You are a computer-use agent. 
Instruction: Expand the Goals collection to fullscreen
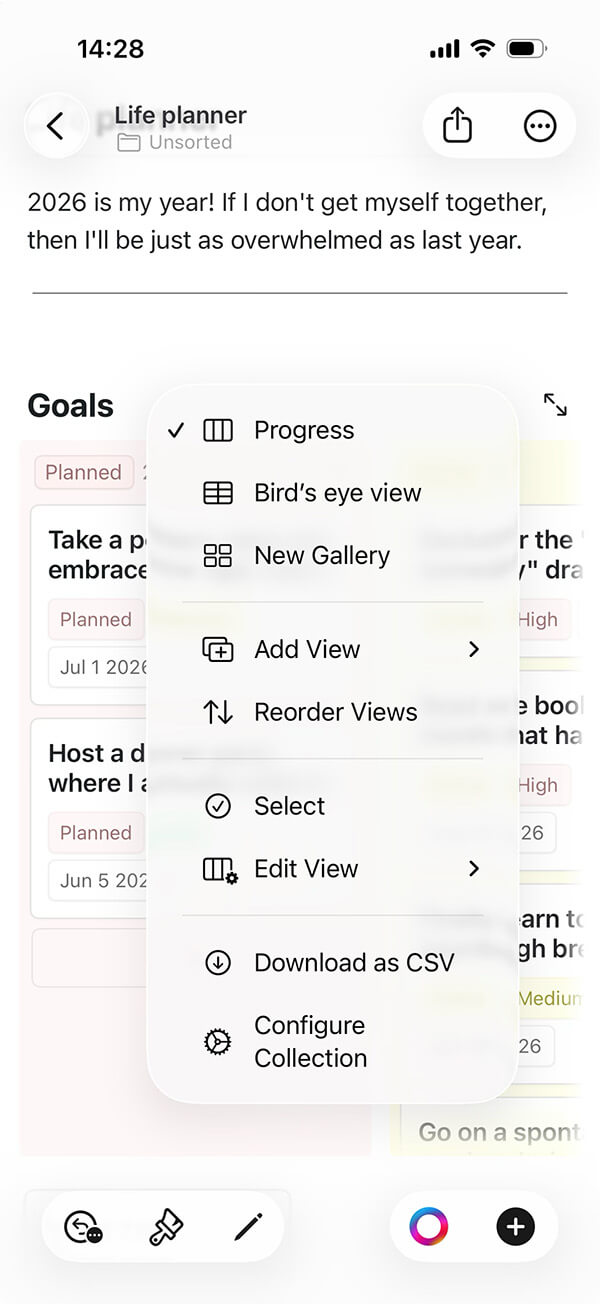point(555,405)
